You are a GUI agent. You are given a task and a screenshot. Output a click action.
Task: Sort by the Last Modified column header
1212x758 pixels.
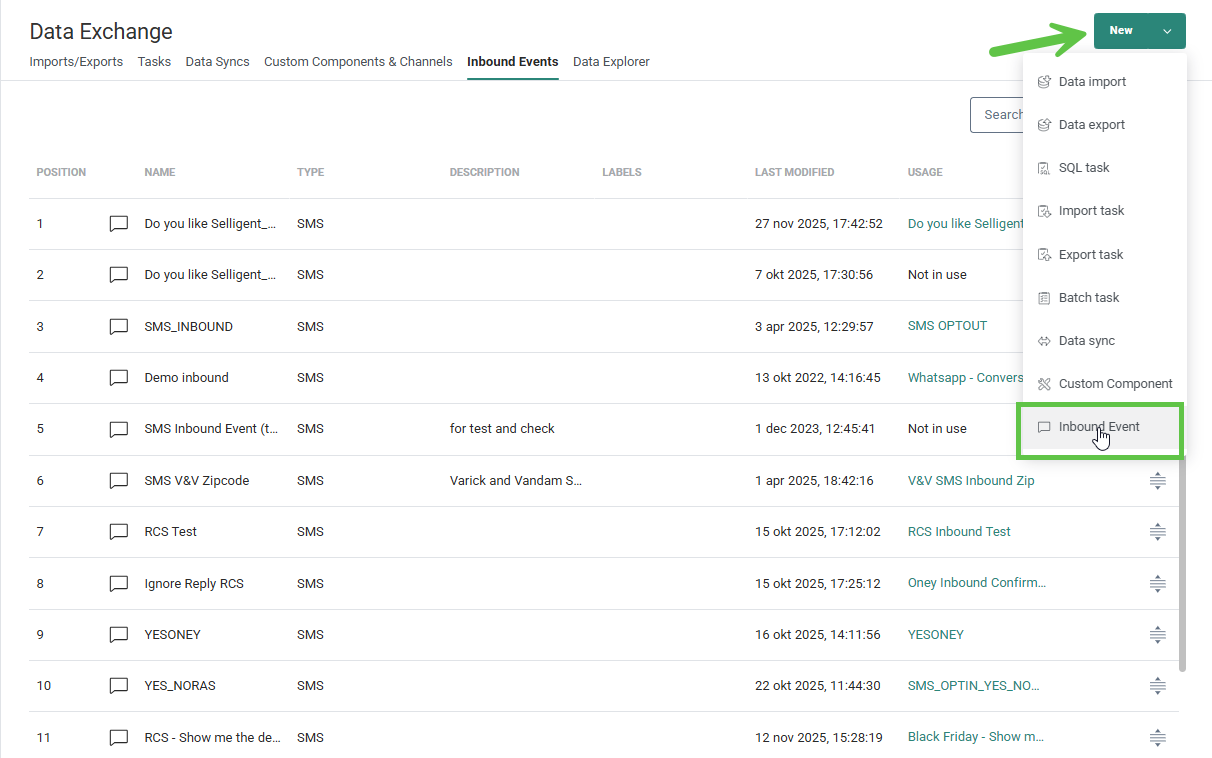pos(794,172)
